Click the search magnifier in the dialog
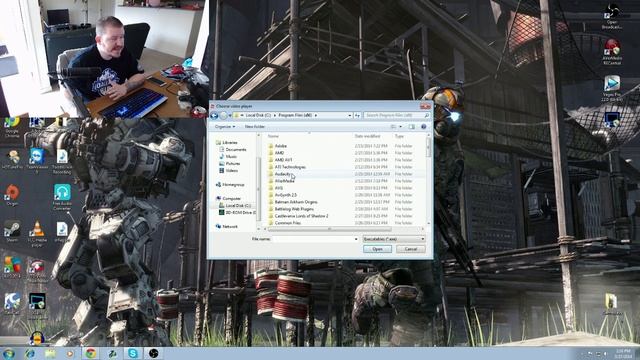The image size is (640, 360). (427, 116)
